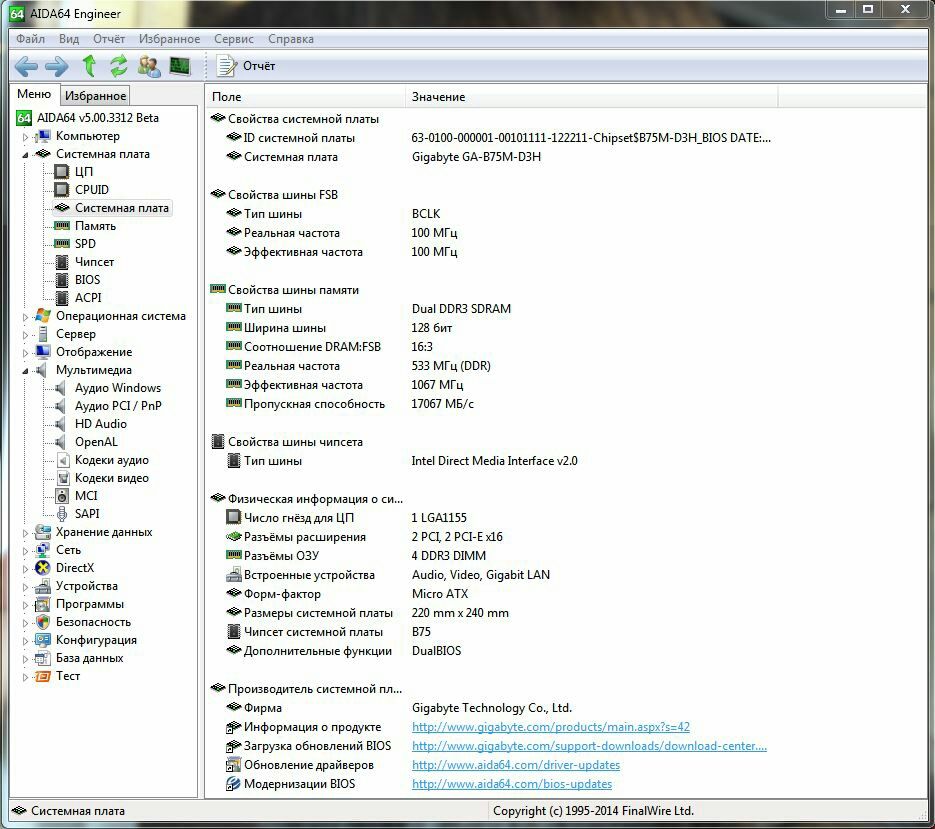Open gigabyte.com products main.aspx link
This screenshot has height=829, width=935.
551,727
